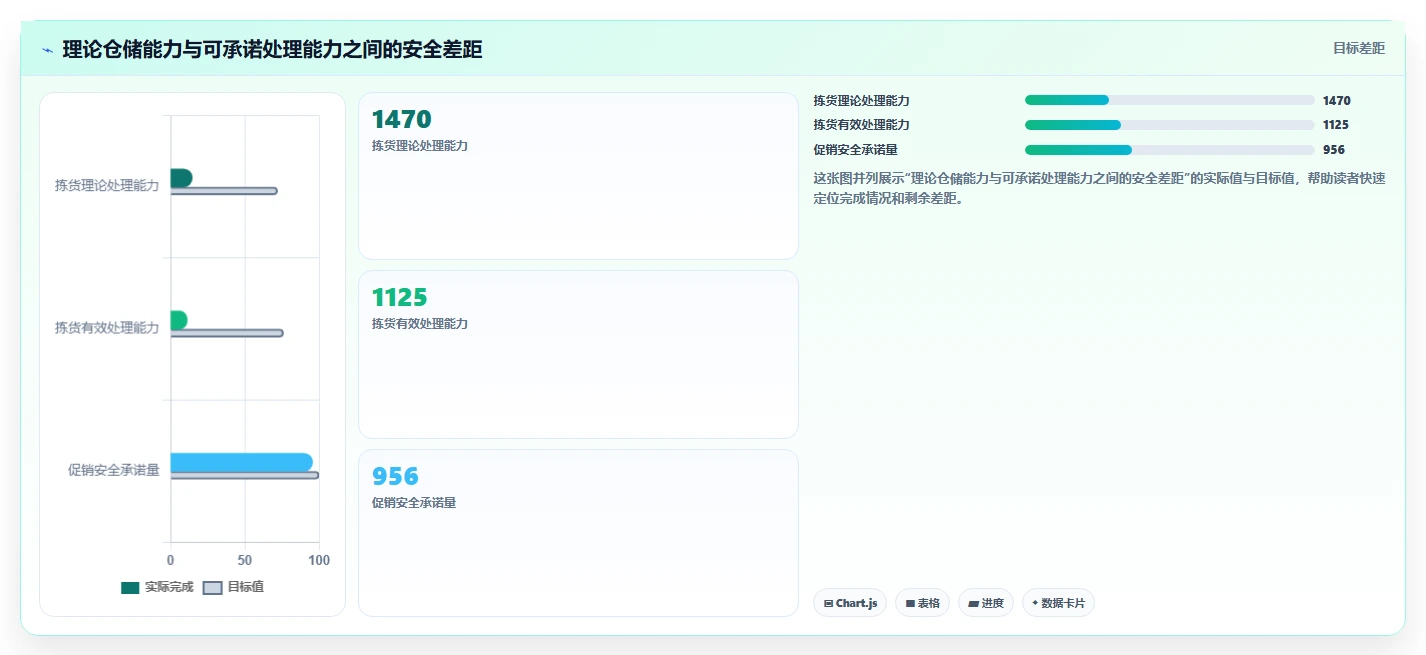Click the chart axis label 促销安全承诺量

pos(114,470)
